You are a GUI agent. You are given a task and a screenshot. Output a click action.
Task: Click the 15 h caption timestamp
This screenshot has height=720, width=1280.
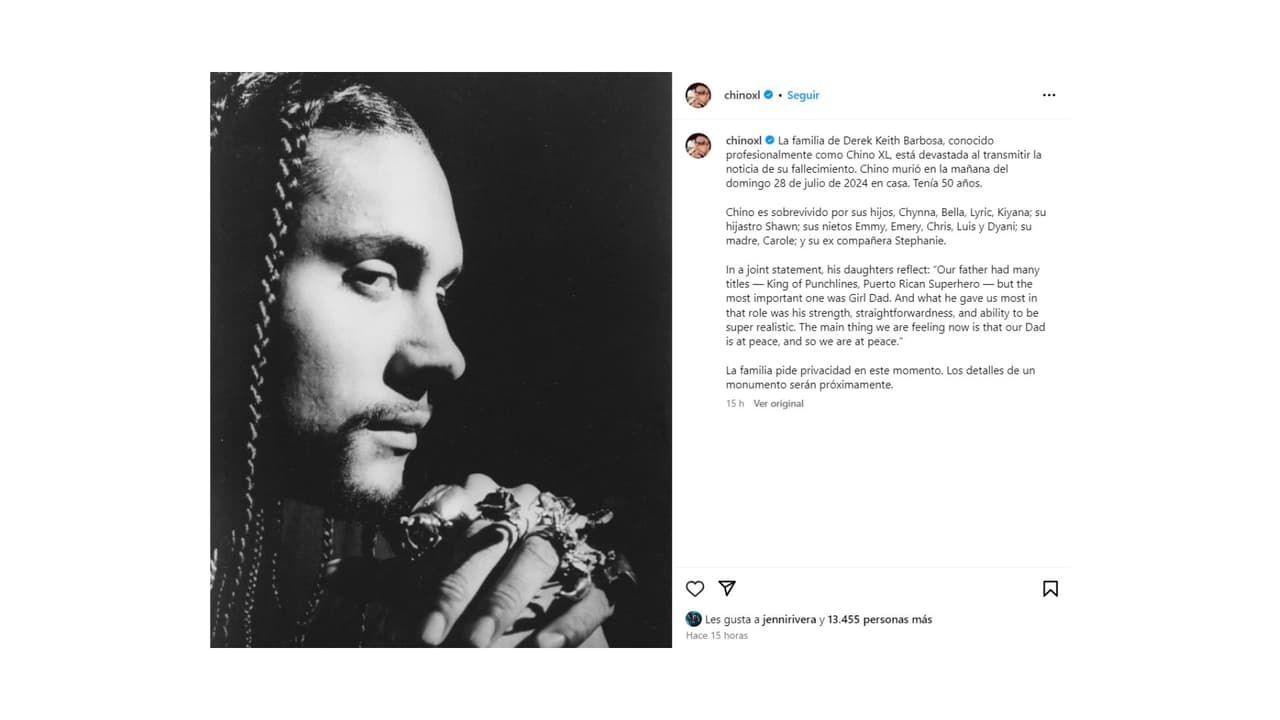735,404
